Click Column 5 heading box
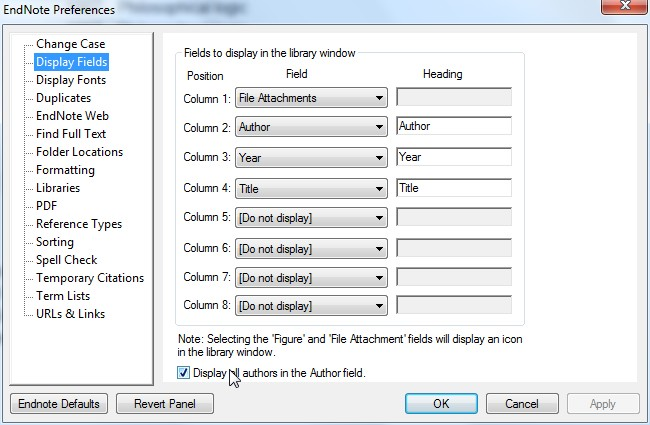This screenshot has height=425, width=650. [x=454, y=217]
